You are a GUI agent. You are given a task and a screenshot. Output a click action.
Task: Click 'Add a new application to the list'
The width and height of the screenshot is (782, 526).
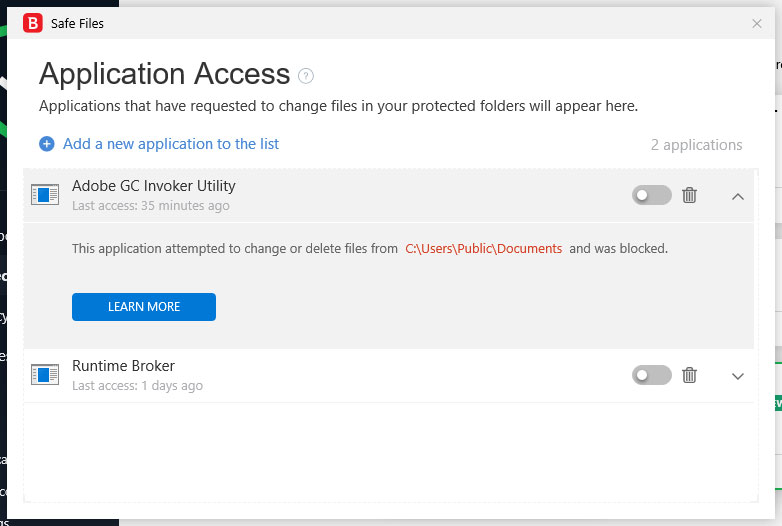pyautogui.click(x=171, y=144)
